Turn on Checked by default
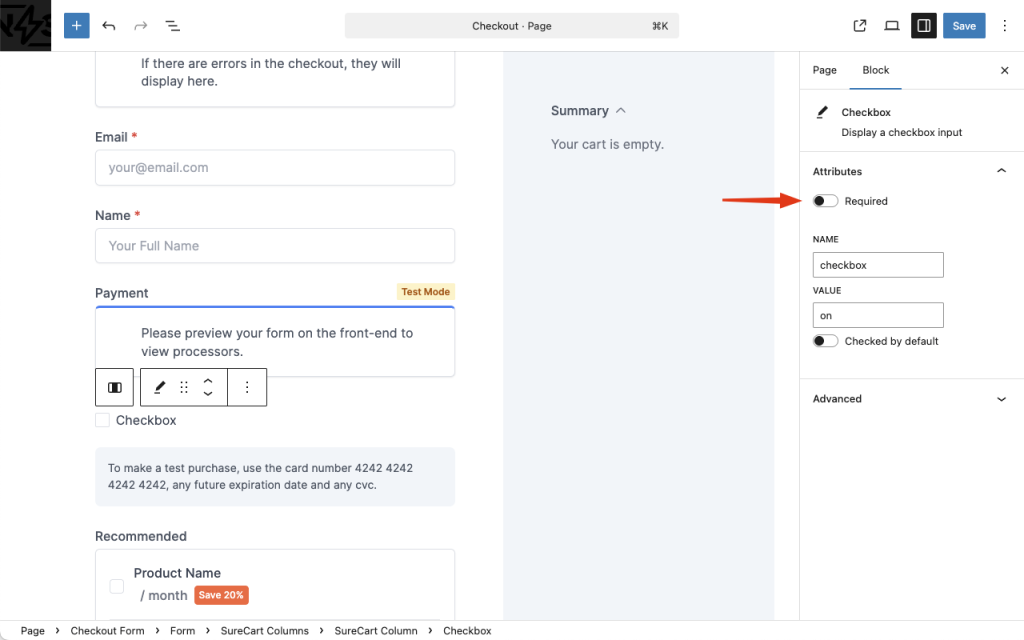This screenshot has width=1024, height=640. pos(825,340)
